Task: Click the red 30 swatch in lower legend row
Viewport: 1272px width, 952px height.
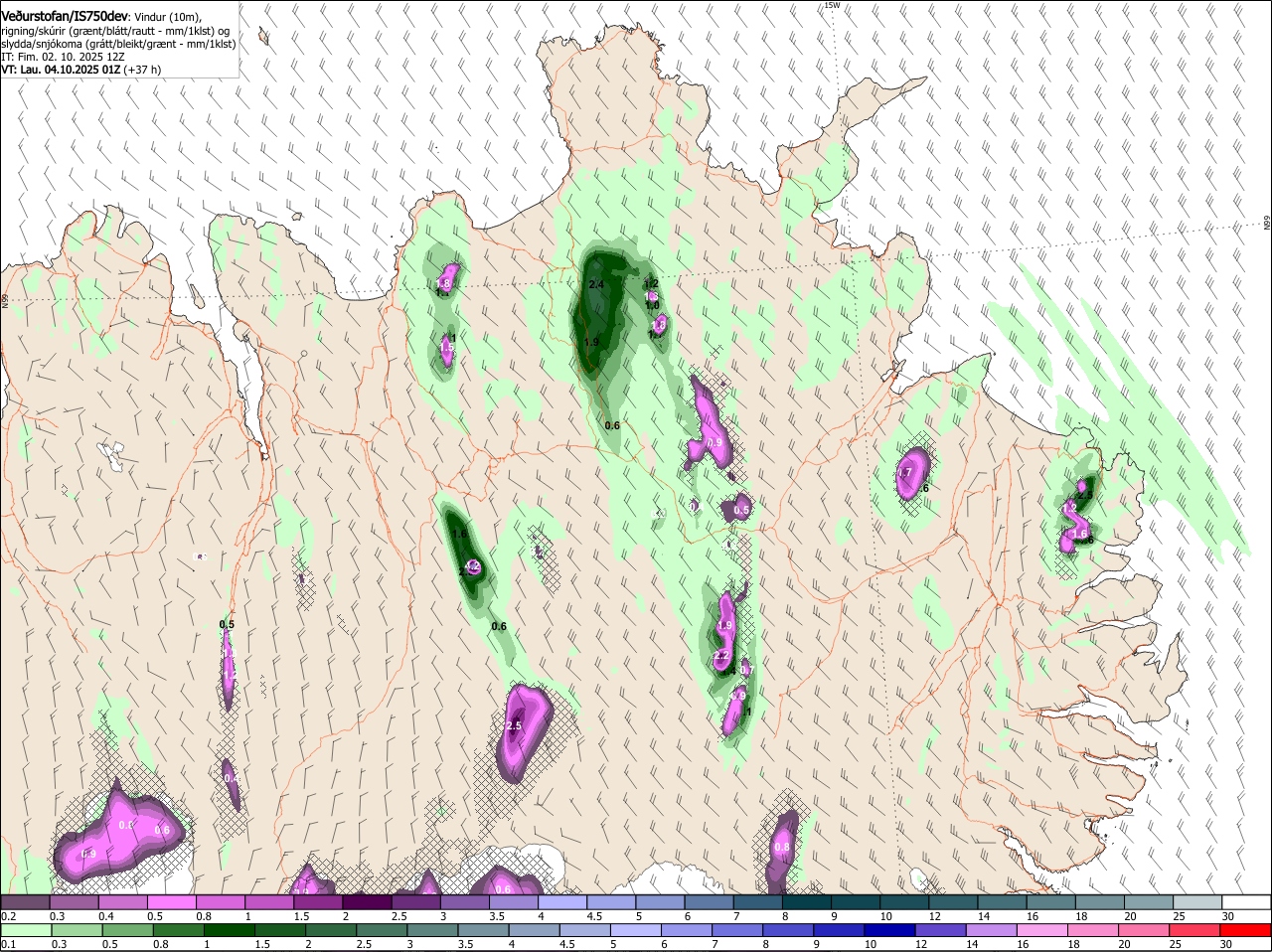Action: [1245, 930]
